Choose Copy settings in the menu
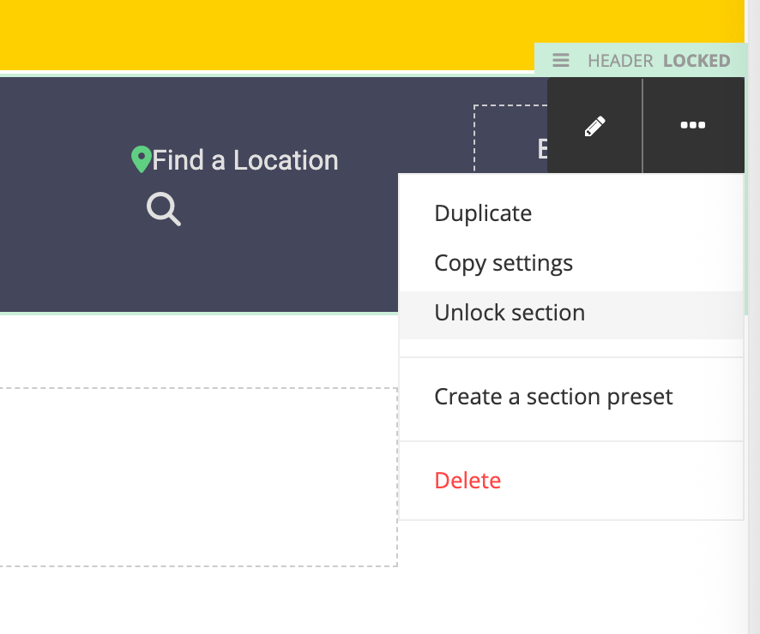 pyautogui.click(x=503, y=263)
